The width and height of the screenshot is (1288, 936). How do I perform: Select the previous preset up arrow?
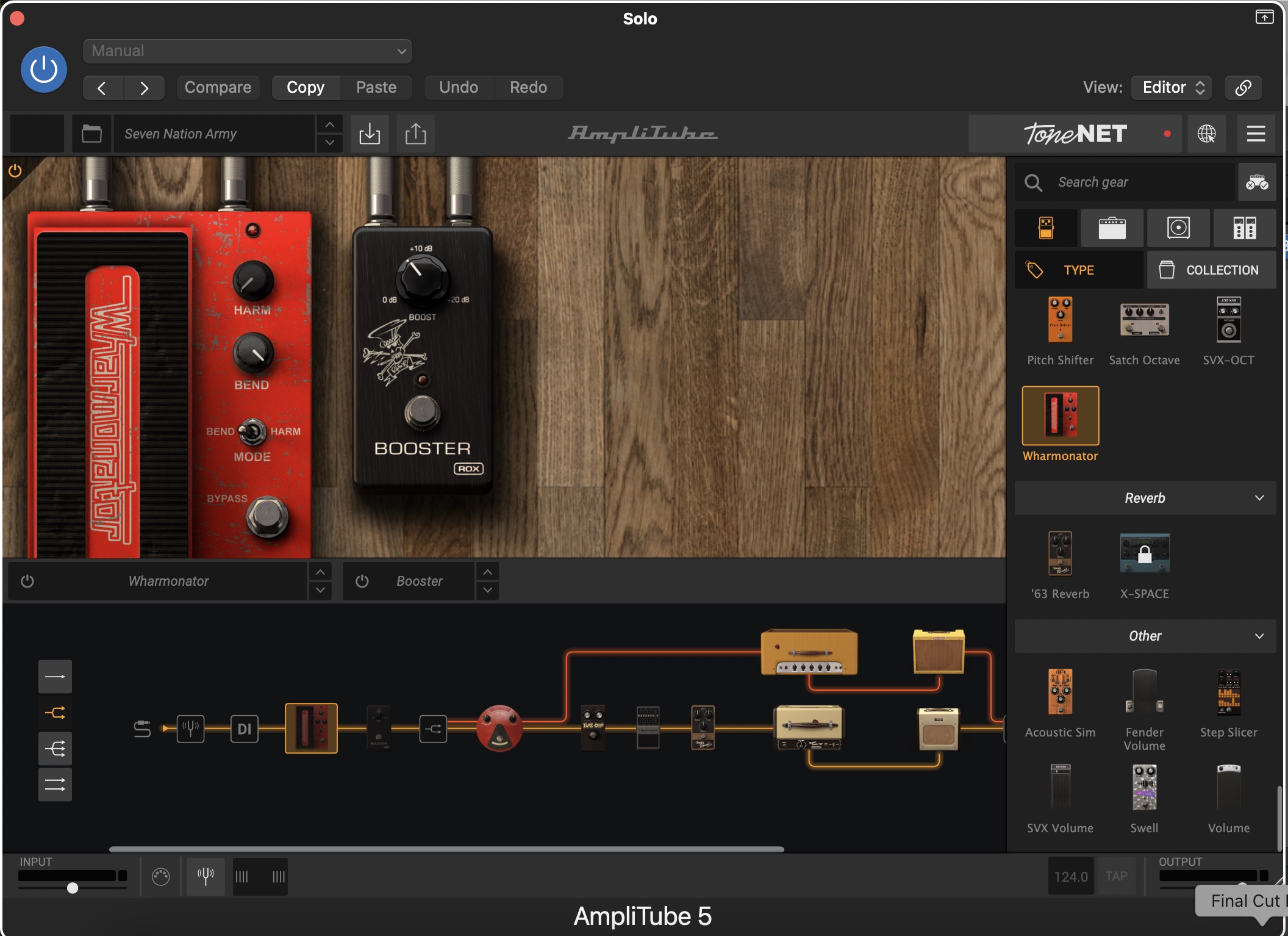(329, 124)
